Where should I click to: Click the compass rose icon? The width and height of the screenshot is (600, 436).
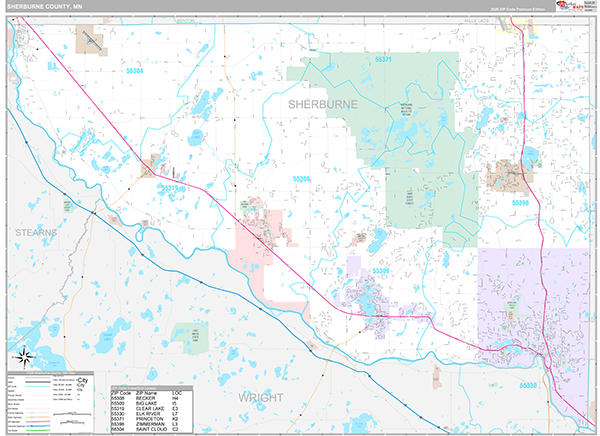(24, 357)
